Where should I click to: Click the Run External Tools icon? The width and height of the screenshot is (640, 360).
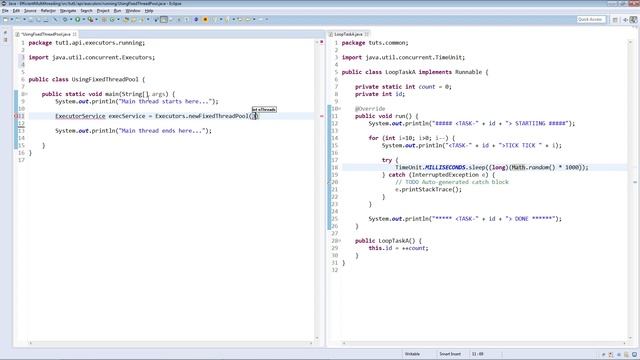[90, 19]
